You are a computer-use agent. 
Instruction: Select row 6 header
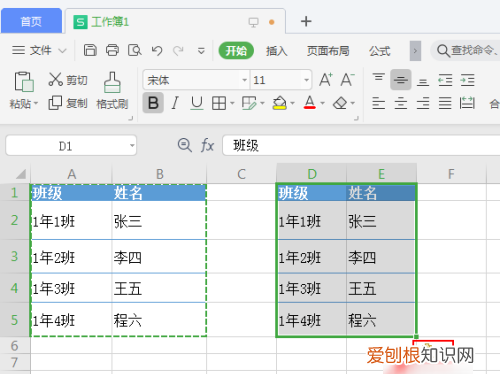15,345
